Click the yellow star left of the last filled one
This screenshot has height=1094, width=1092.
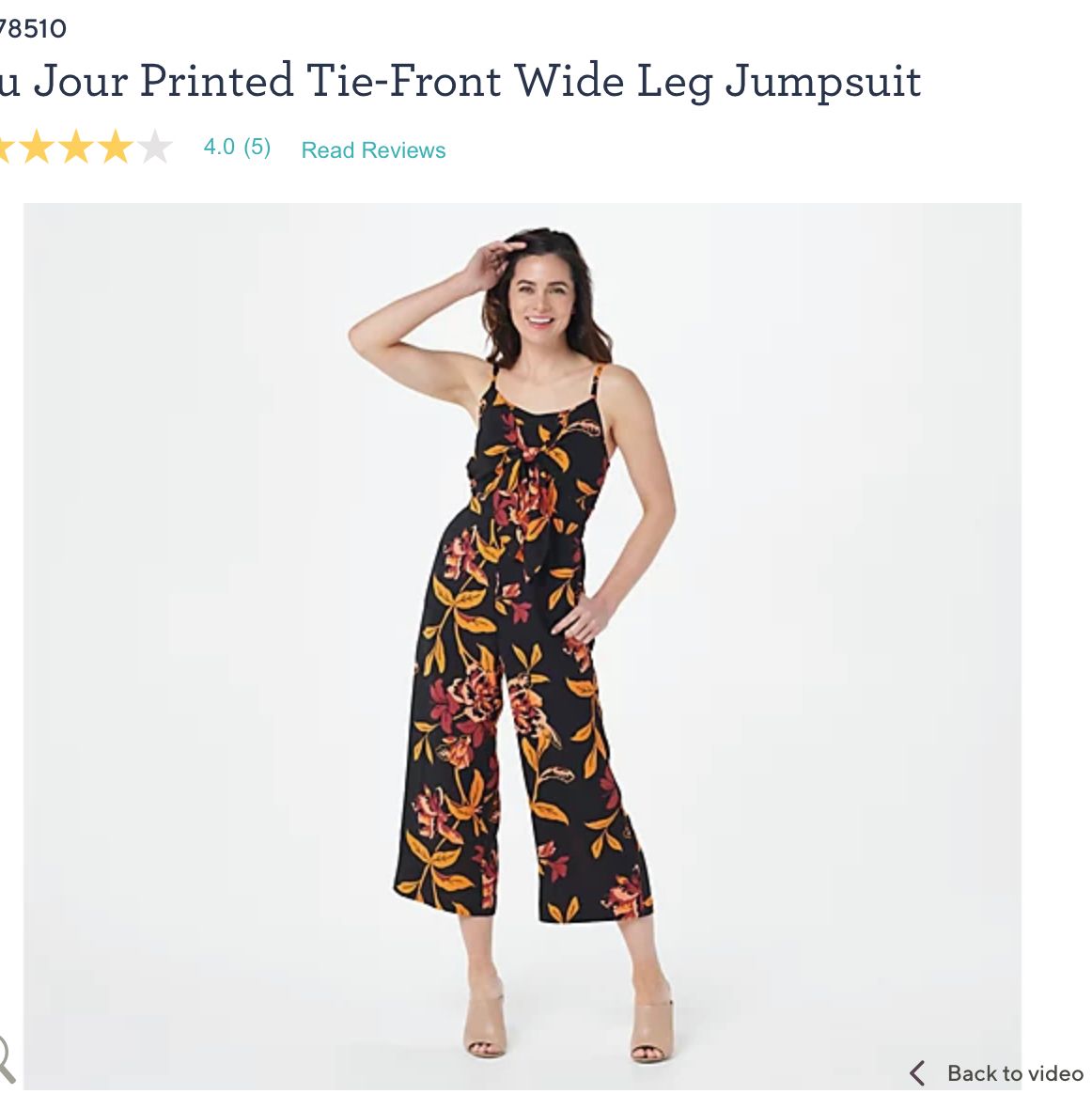pyautogui.click(x=77, y=148)
